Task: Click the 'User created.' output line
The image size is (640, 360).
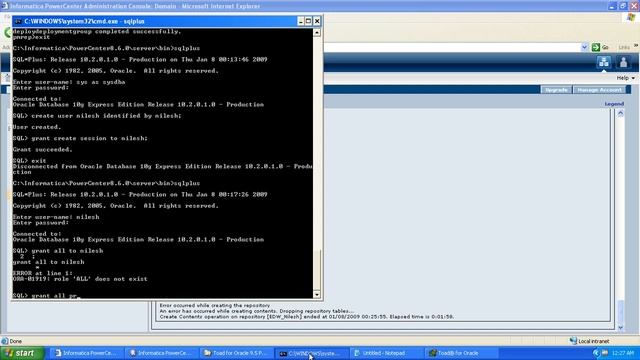Action: coord(37,127)
